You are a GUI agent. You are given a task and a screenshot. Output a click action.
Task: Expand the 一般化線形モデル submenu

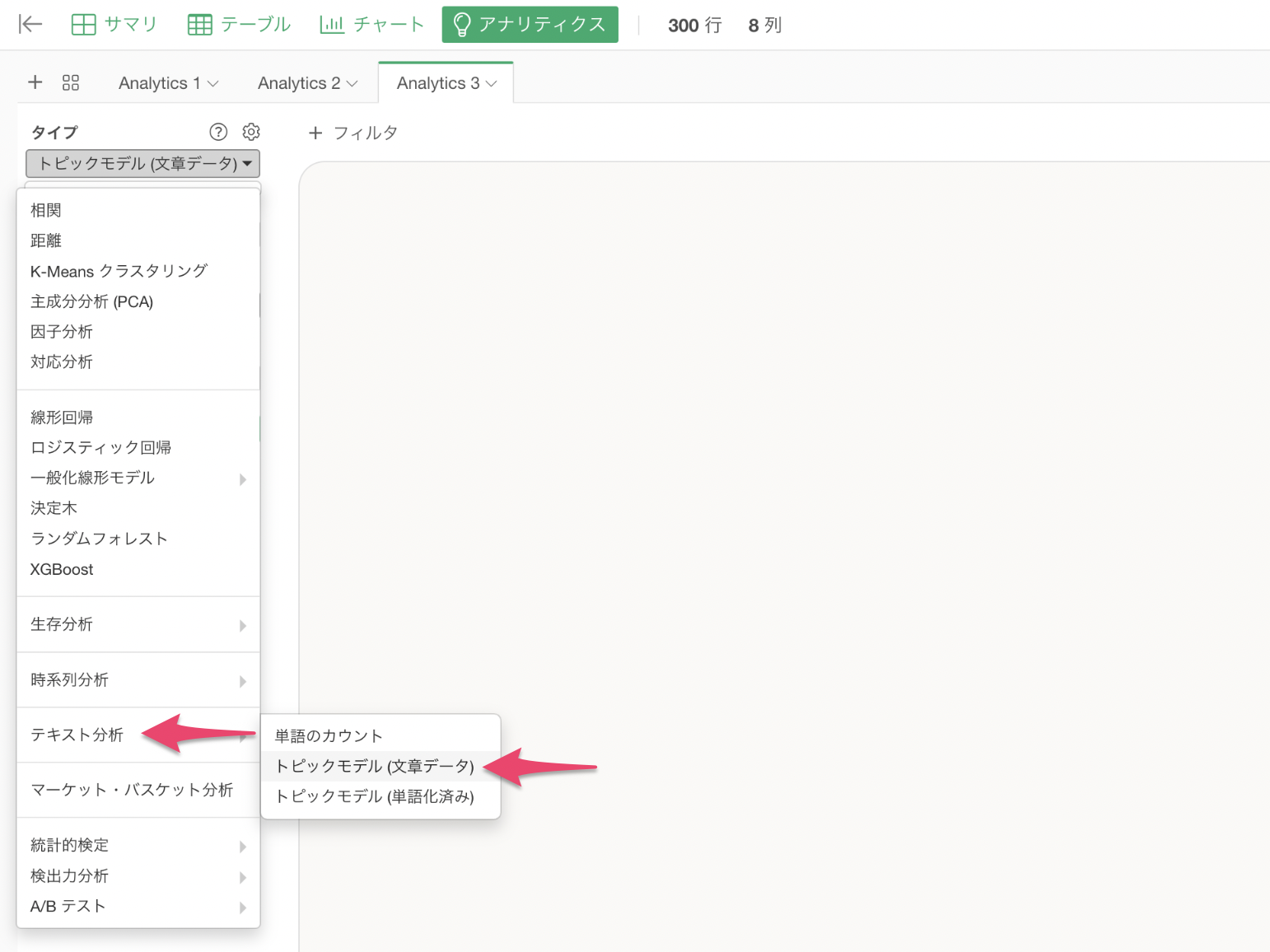[138, 478]
